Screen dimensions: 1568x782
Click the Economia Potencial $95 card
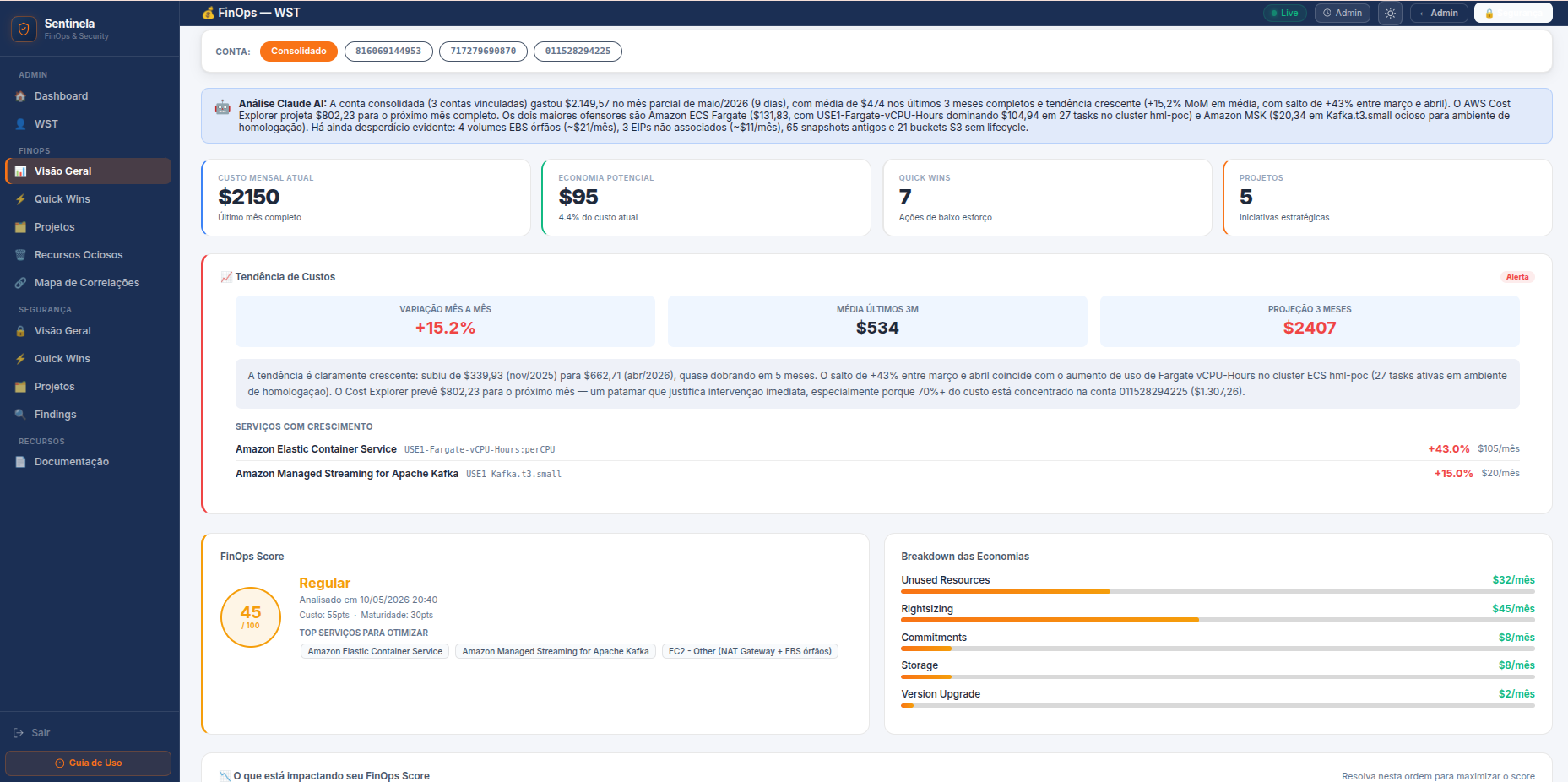[707, 198]
